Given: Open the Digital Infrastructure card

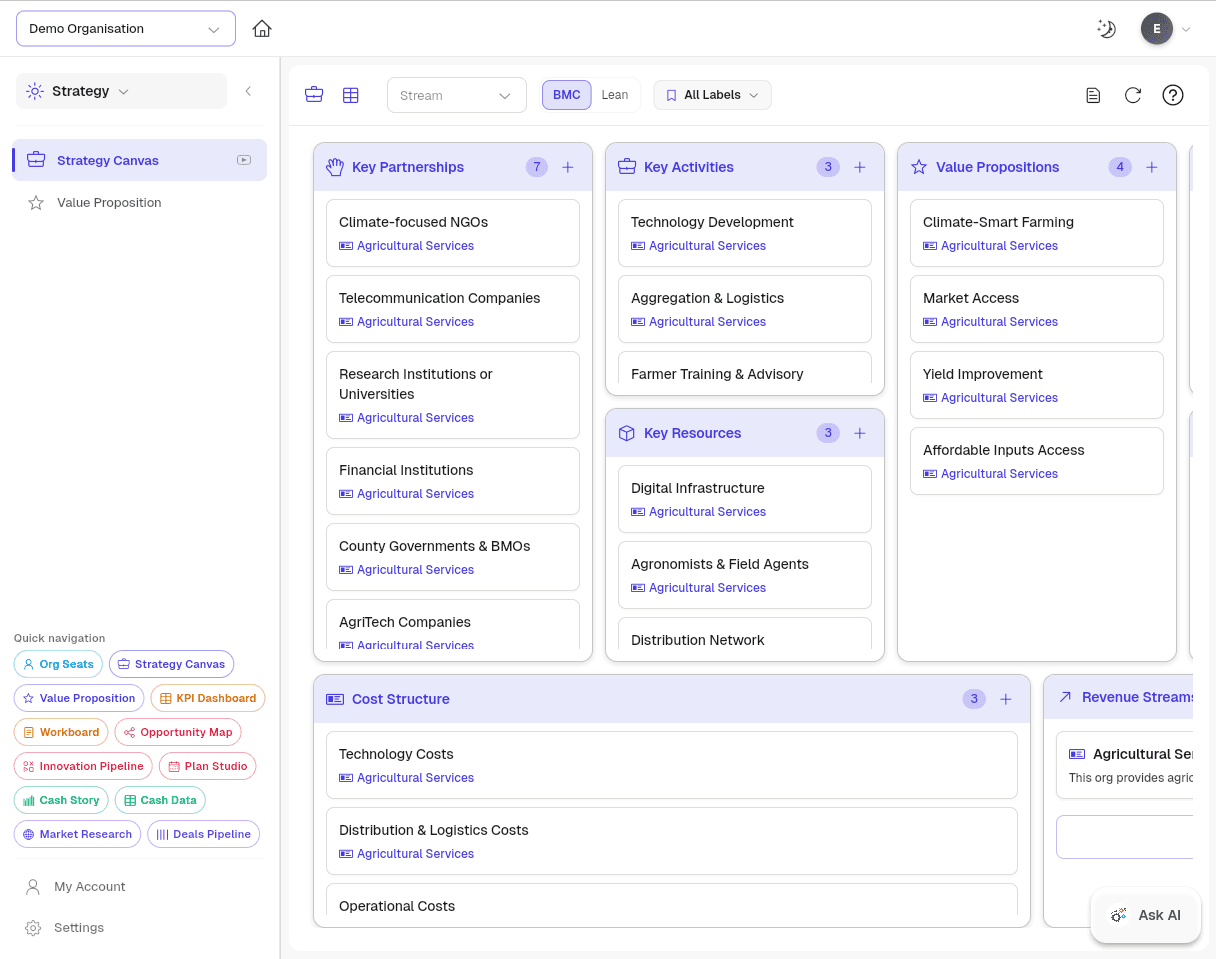Looking at the screenshot, I should coord(745,499).
